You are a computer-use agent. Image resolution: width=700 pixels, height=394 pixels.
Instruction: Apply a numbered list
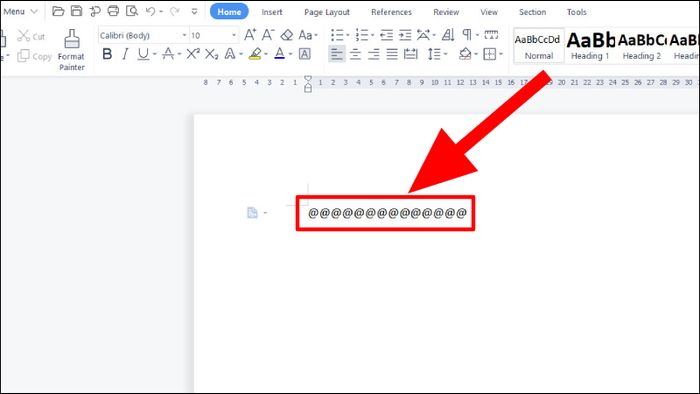coord(362,35)
